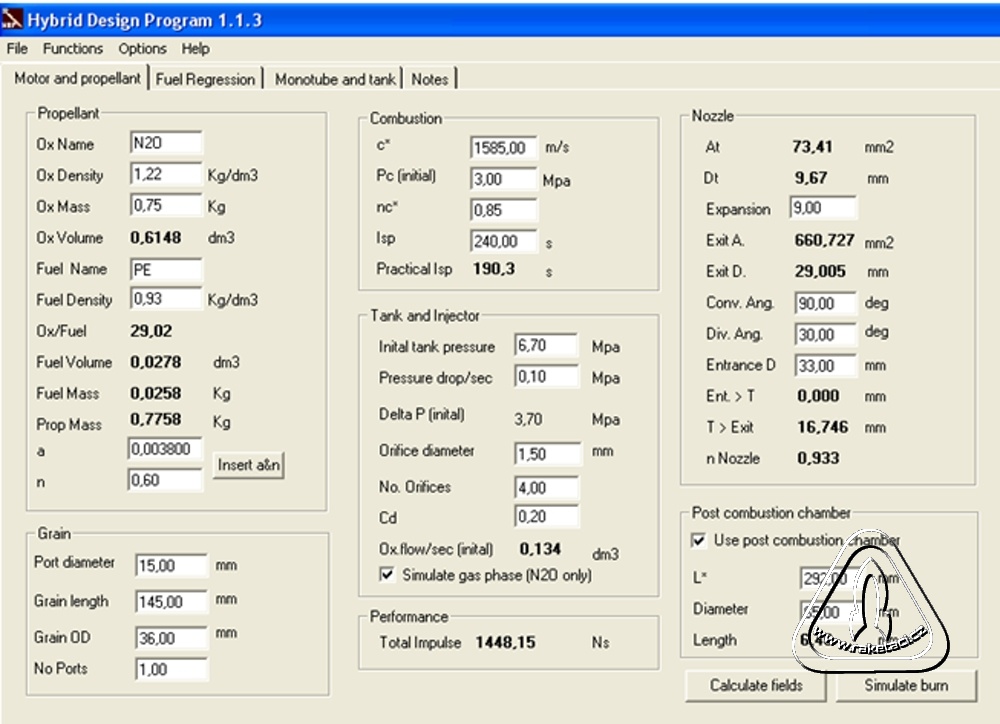Click the Ox Name input field

point(166,143)
